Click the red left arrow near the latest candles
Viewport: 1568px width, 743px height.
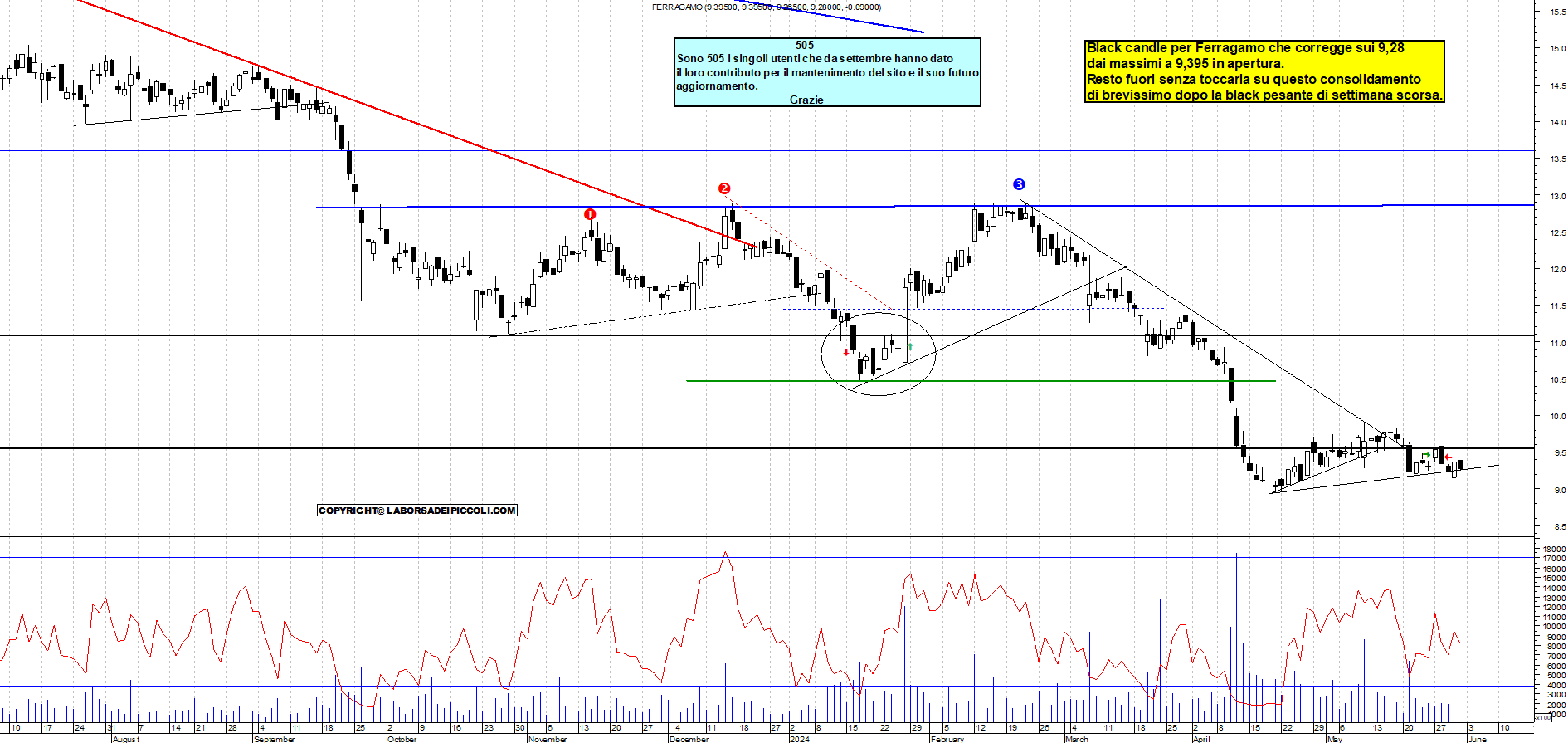1449,457
